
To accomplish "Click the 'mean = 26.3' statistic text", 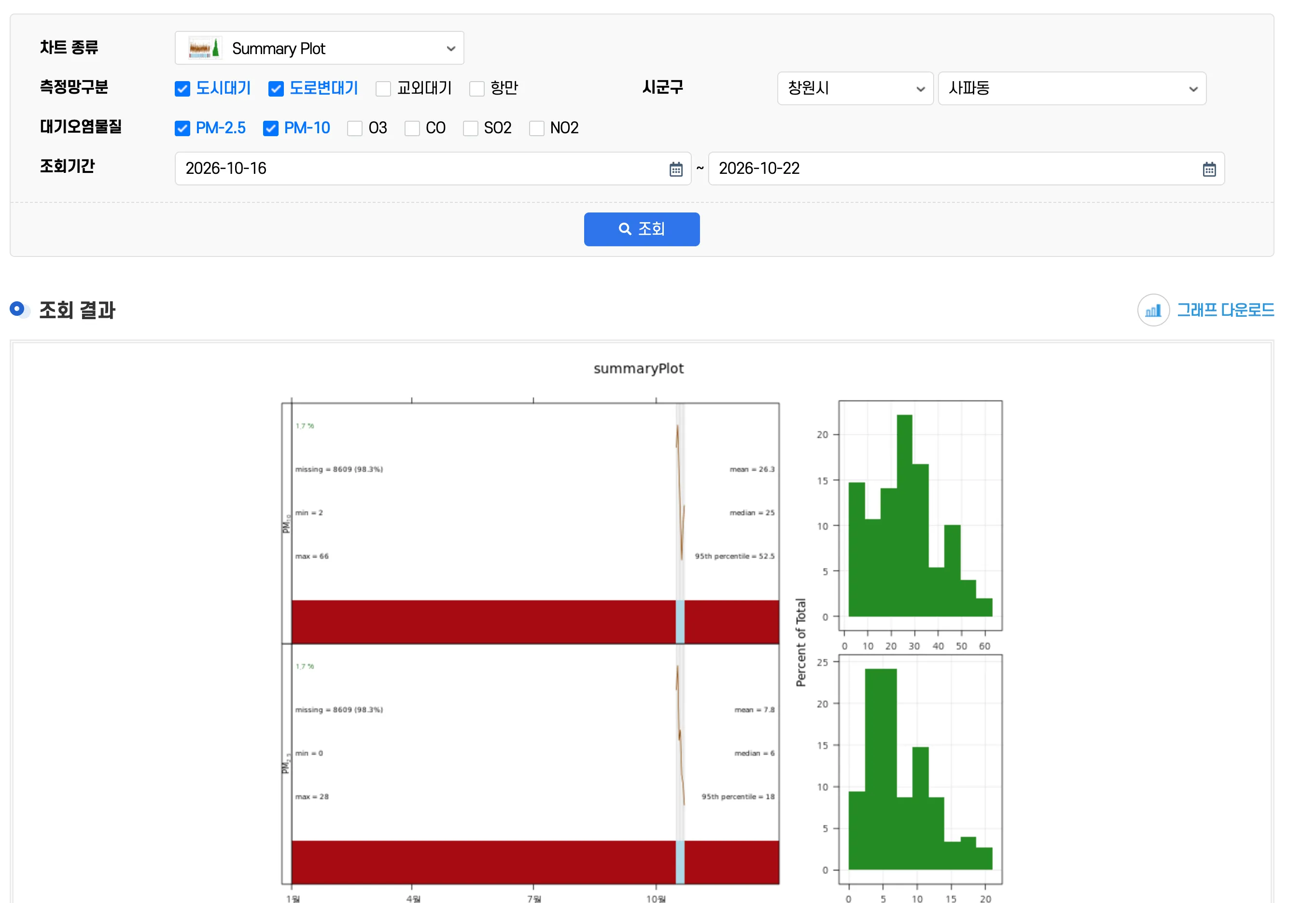I will click(x=752, y=469).
